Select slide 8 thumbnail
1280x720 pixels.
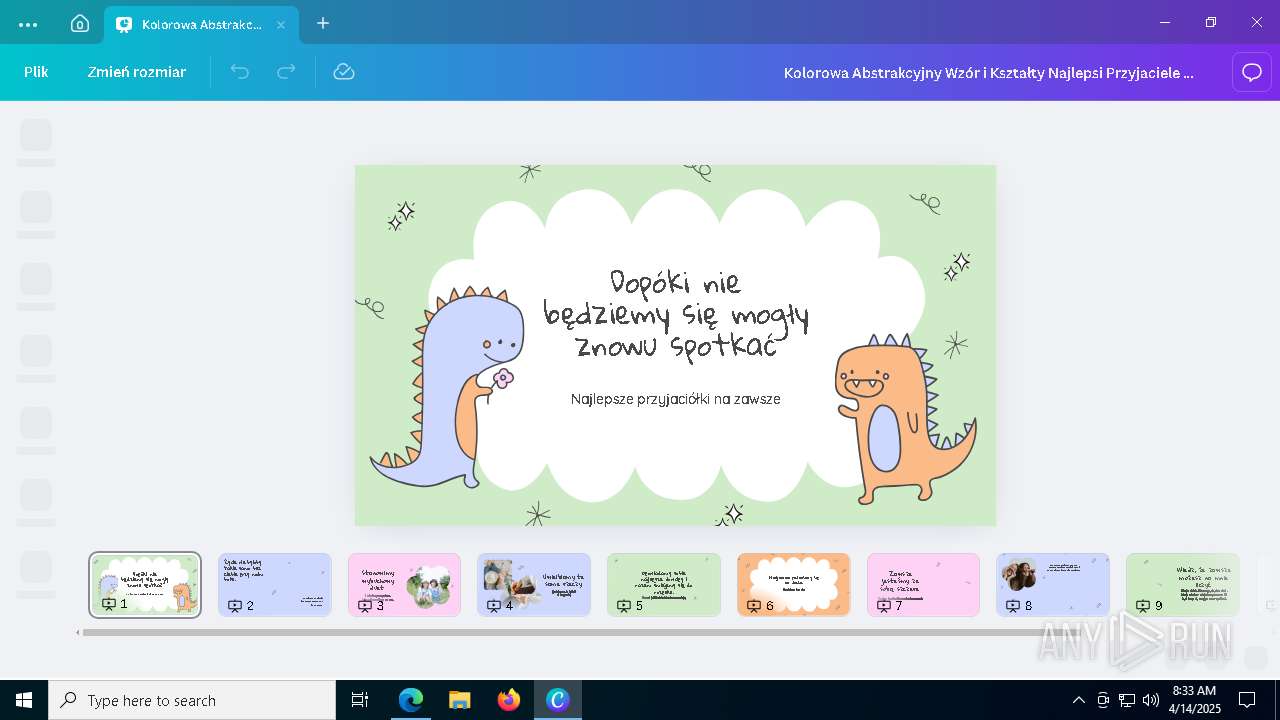[x=1053, y=585]
